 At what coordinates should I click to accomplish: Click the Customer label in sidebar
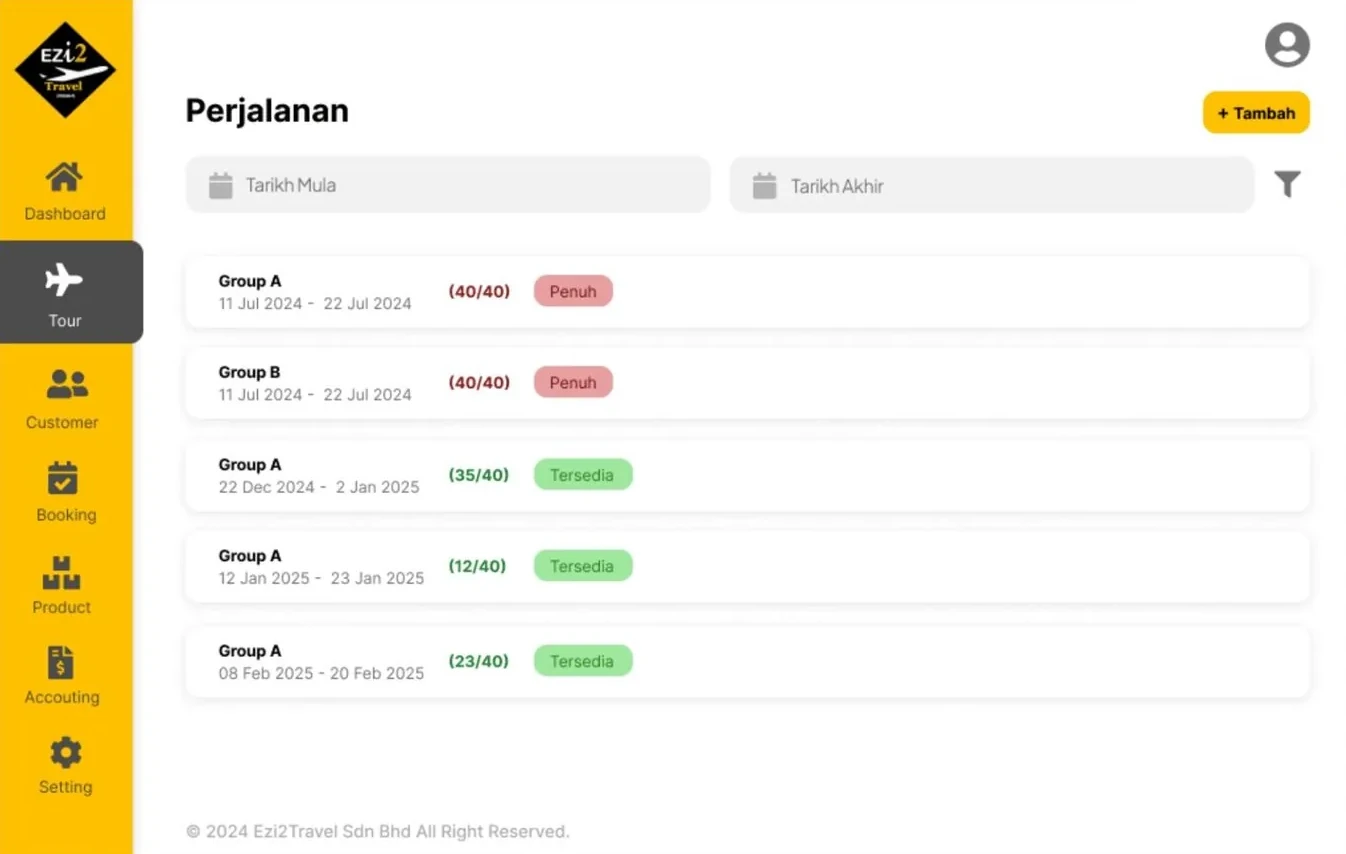(62, 422)
